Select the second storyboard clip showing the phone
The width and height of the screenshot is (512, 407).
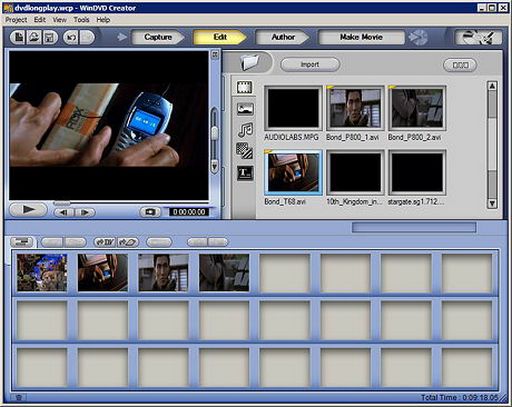click(103, 273)
